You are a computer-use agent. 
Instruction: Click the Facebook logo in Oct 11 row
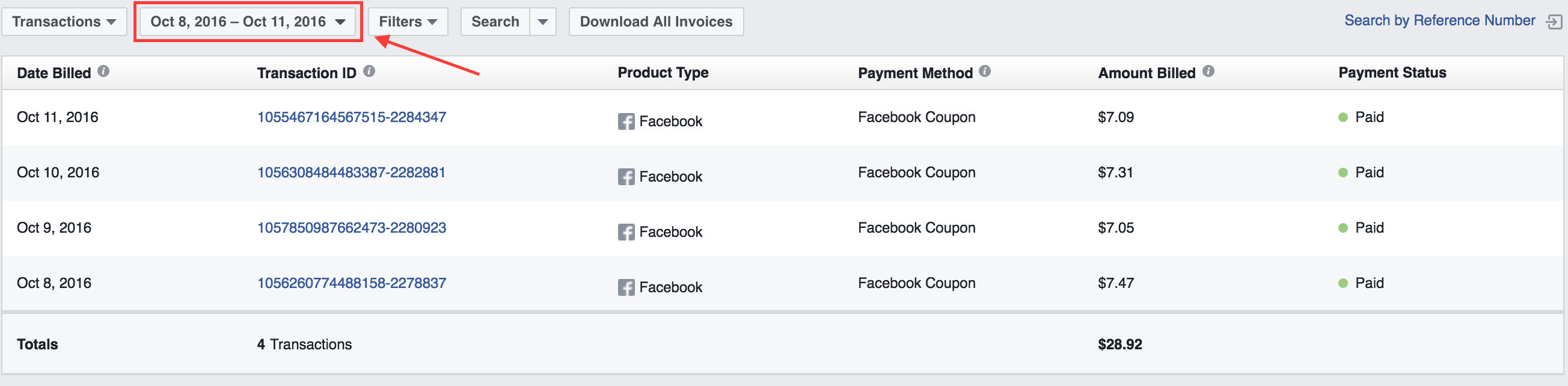[626, 121]
